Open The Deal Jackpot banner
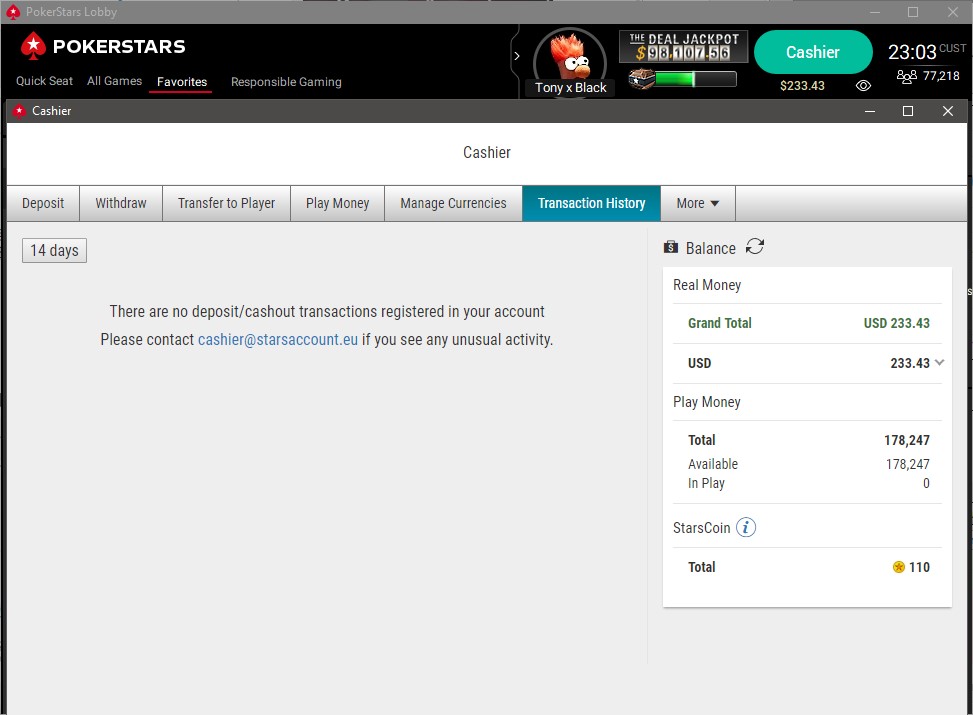 coord(683,47)
